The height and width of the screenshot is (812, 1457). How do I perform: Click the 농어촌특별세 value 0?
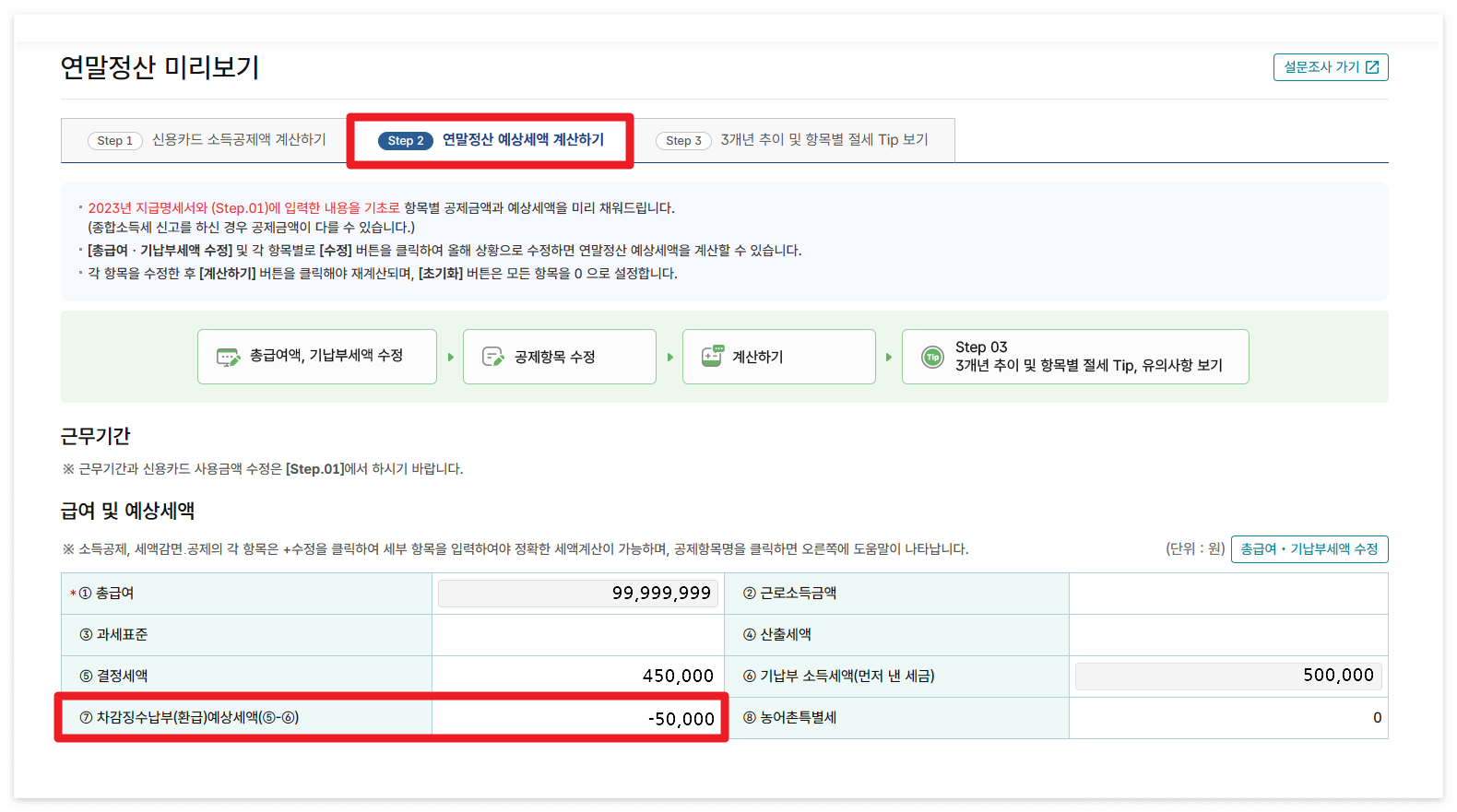(1378, 718)
